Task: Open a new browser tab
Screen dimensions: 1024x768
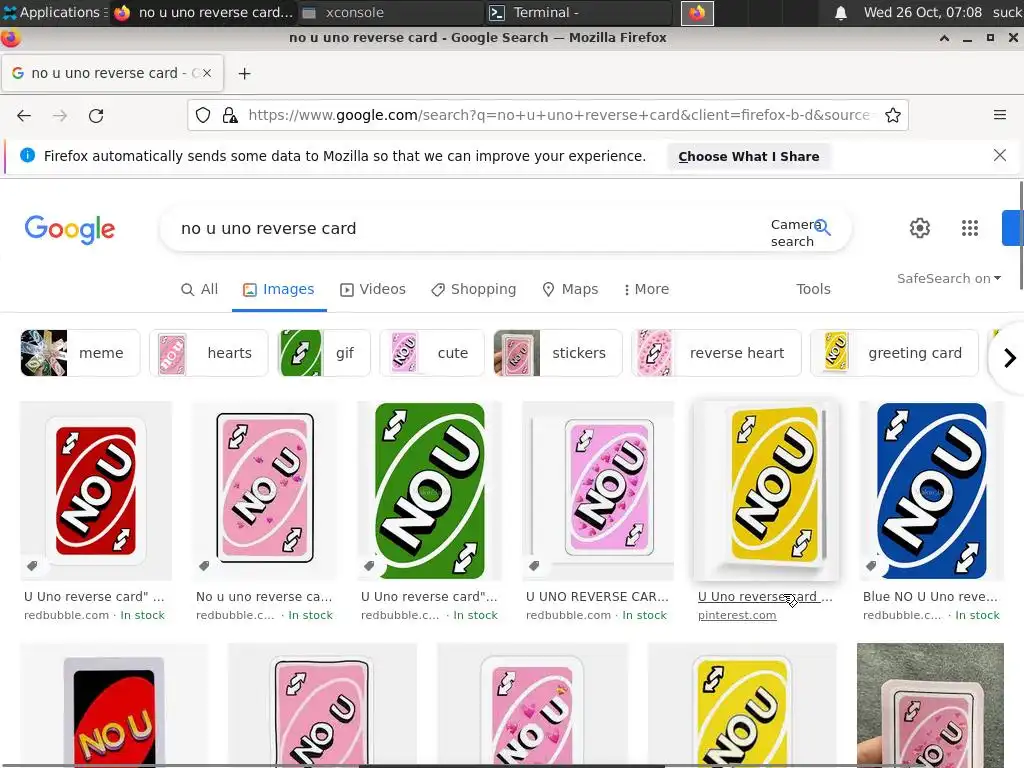Action: click(244, 73)
